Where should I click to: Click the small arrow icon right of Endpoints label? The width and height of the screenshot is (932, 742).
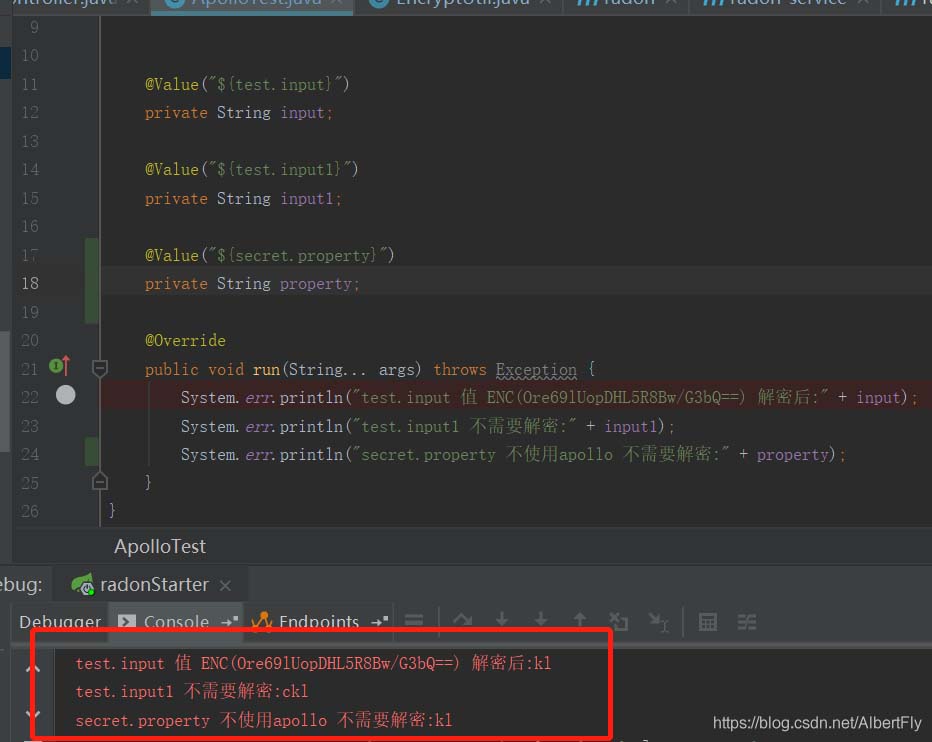pos(379,621)
